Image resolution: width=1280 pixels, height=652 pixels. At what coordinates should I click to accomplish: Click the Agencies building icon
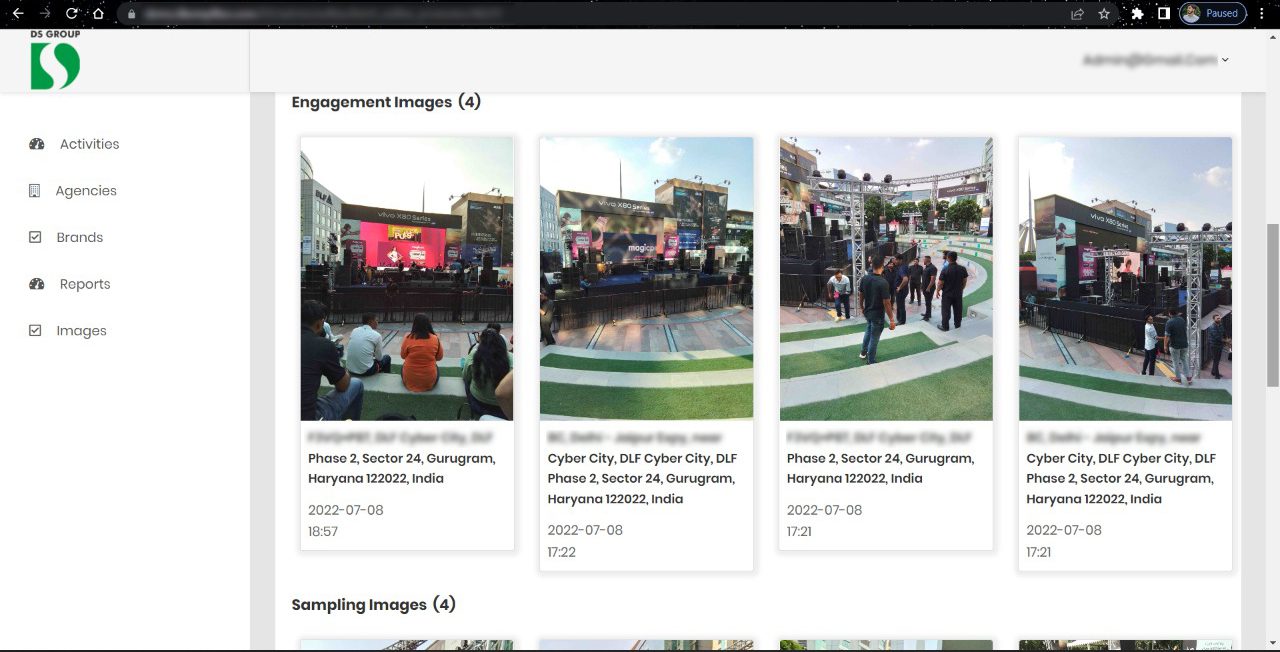pos(35,191)
